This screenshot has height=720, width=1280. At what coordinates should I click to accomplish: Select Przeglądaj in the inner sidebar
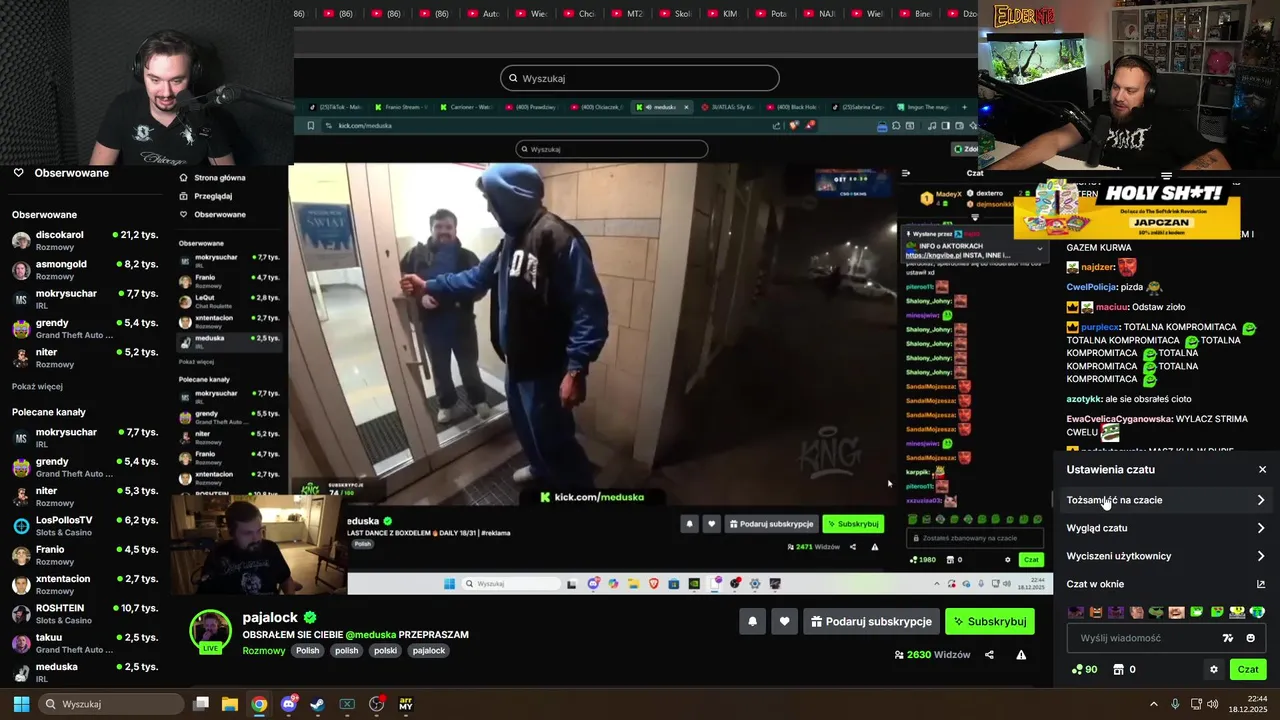coord(212,196)
